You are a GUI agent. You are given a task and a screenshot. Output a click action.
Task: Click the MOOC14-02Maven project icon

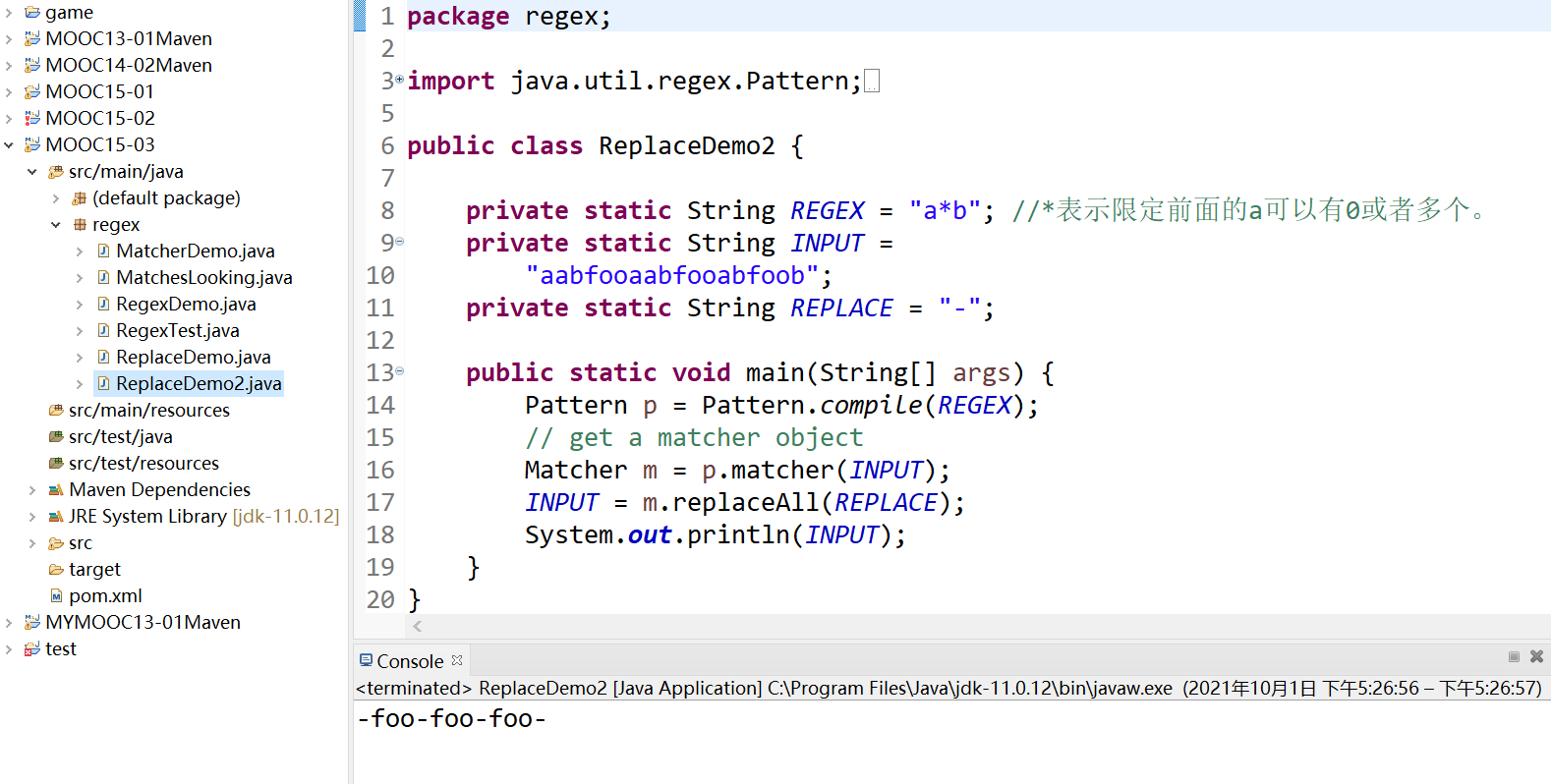click(32, 66)
